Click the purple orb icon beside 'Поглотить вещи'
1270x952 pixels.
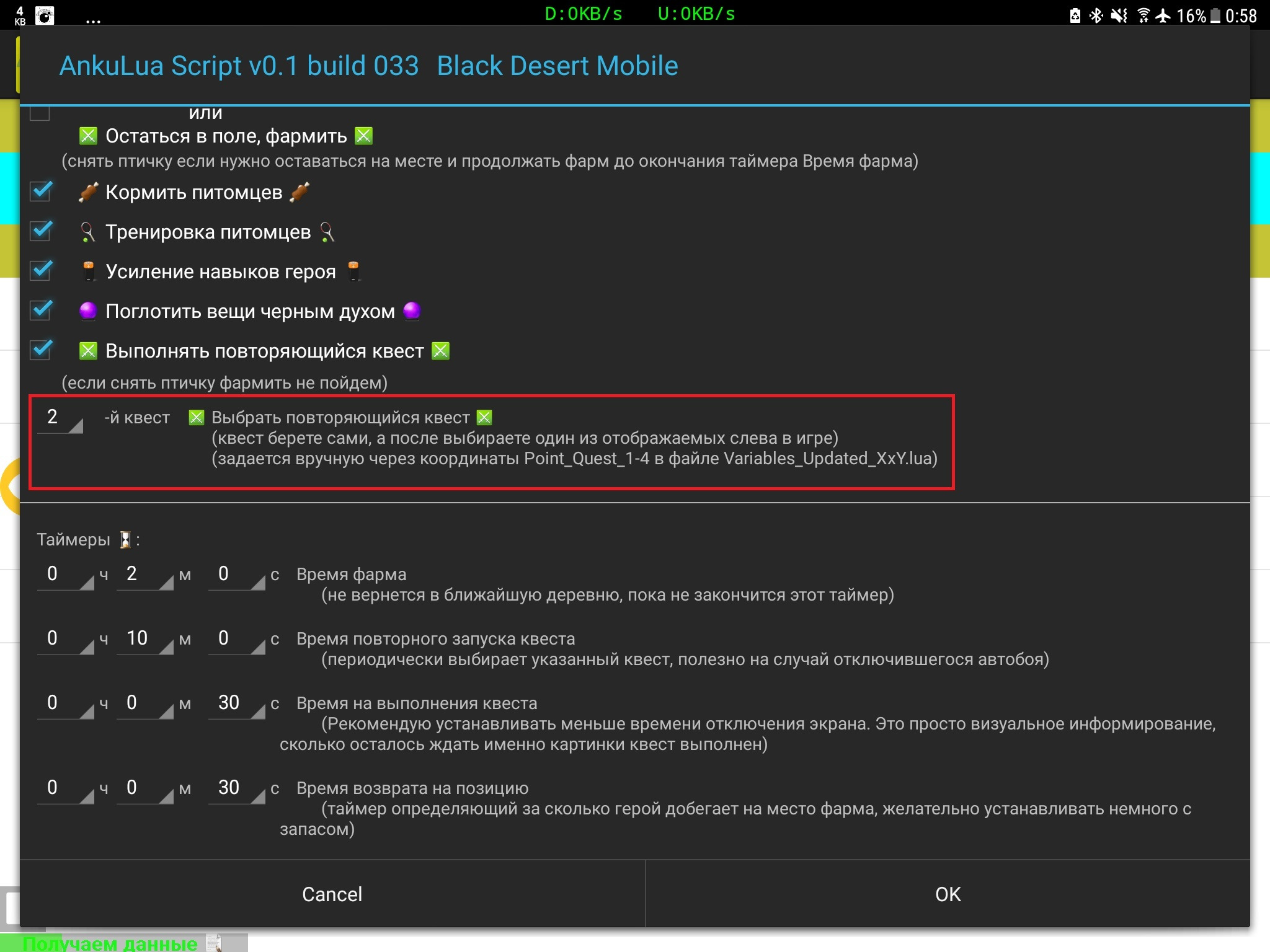pyautogui.click(x=88, y=311)
